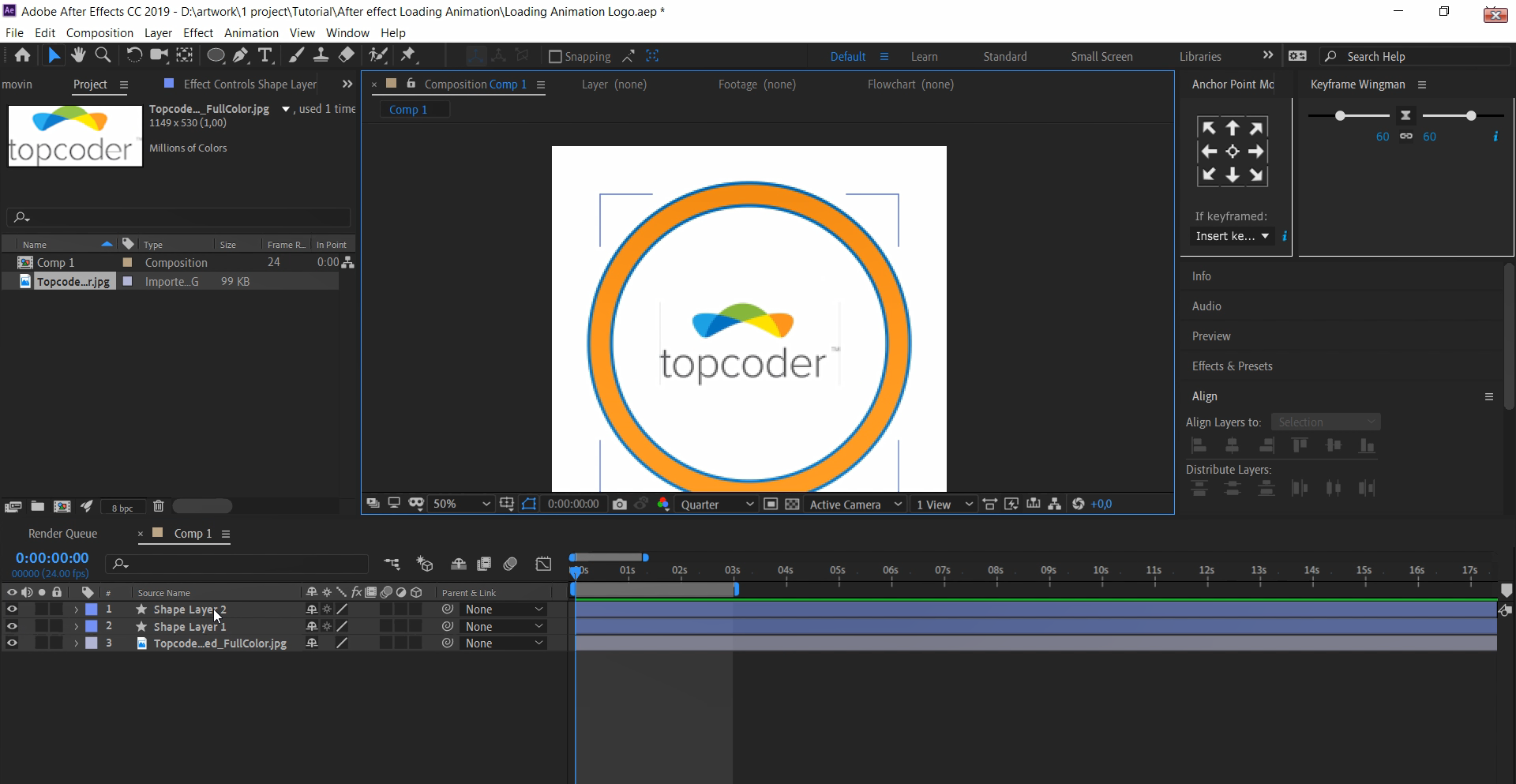
Task: Select the Learn workspace
Action: (924, 57)
